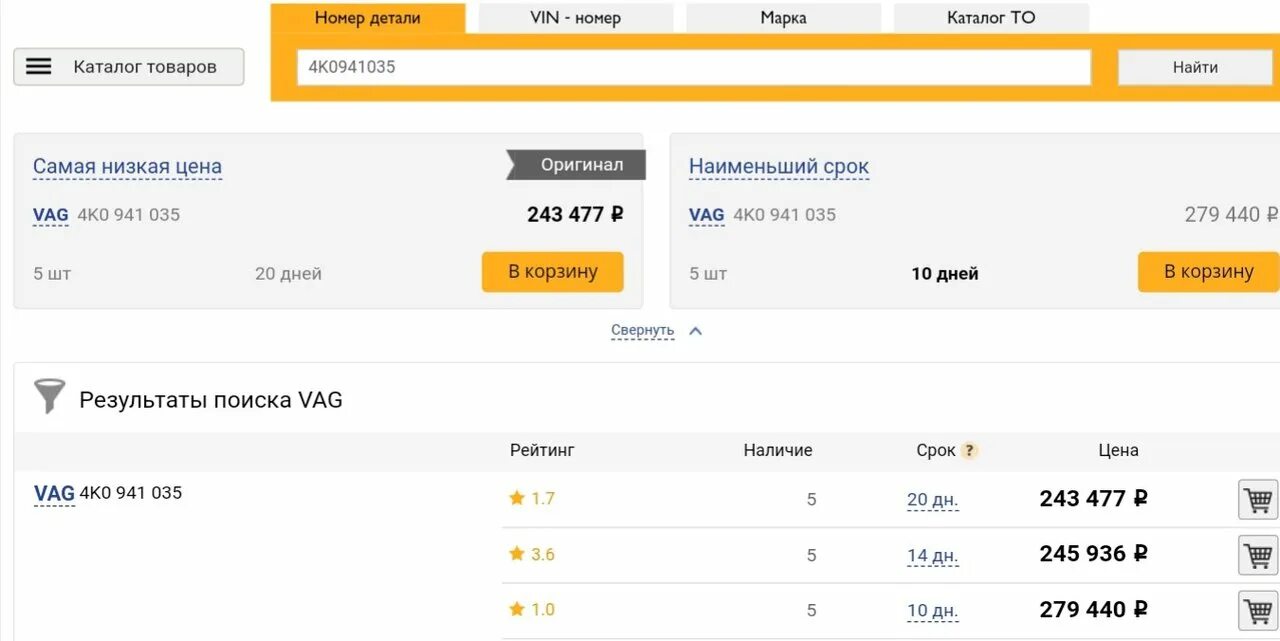Viewport: 1280px width, 641px height.
Task: Click the star rating 1.7 icon
Action: (x=517, y=498)
